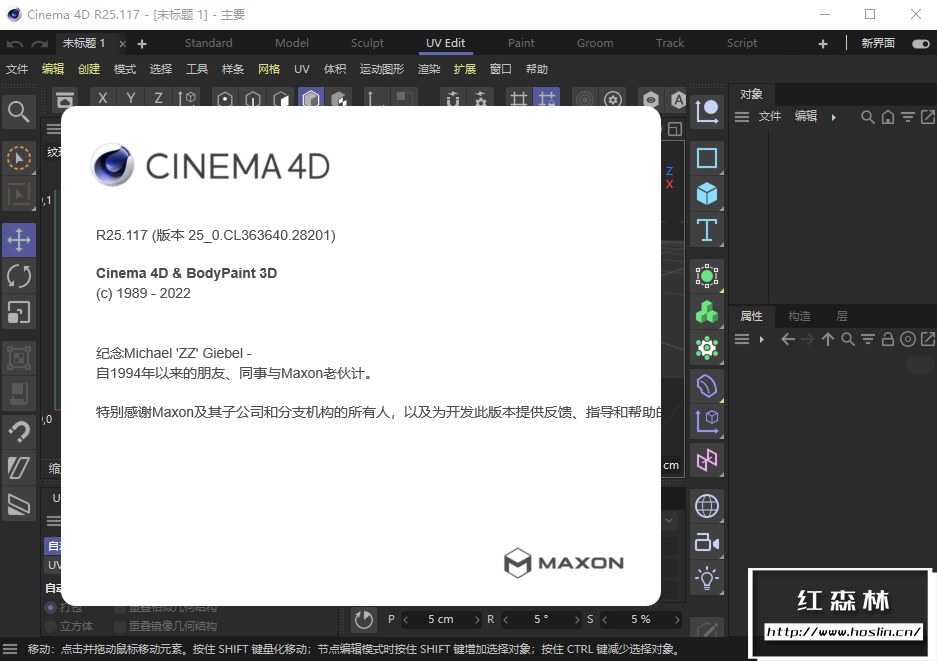Increase the S value with right arrow
Screen dimensions: 937x661
pyautogui.click(x=676, y=620)
